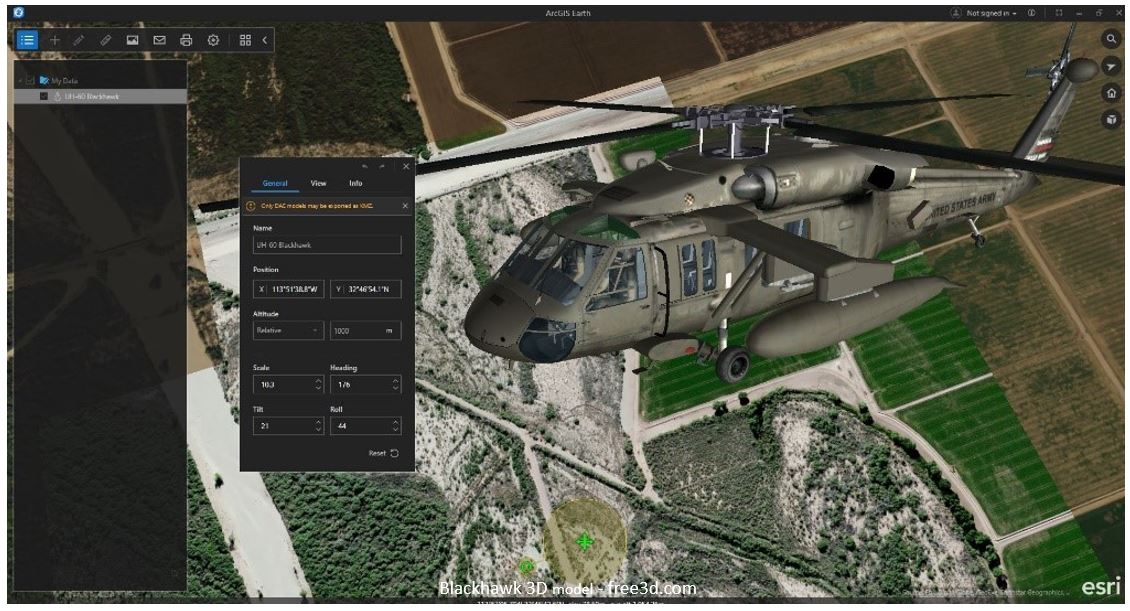Toggle UH-60 Blackhawk layer checkbox
1130x611 pixels.
[x=44, y=96]
